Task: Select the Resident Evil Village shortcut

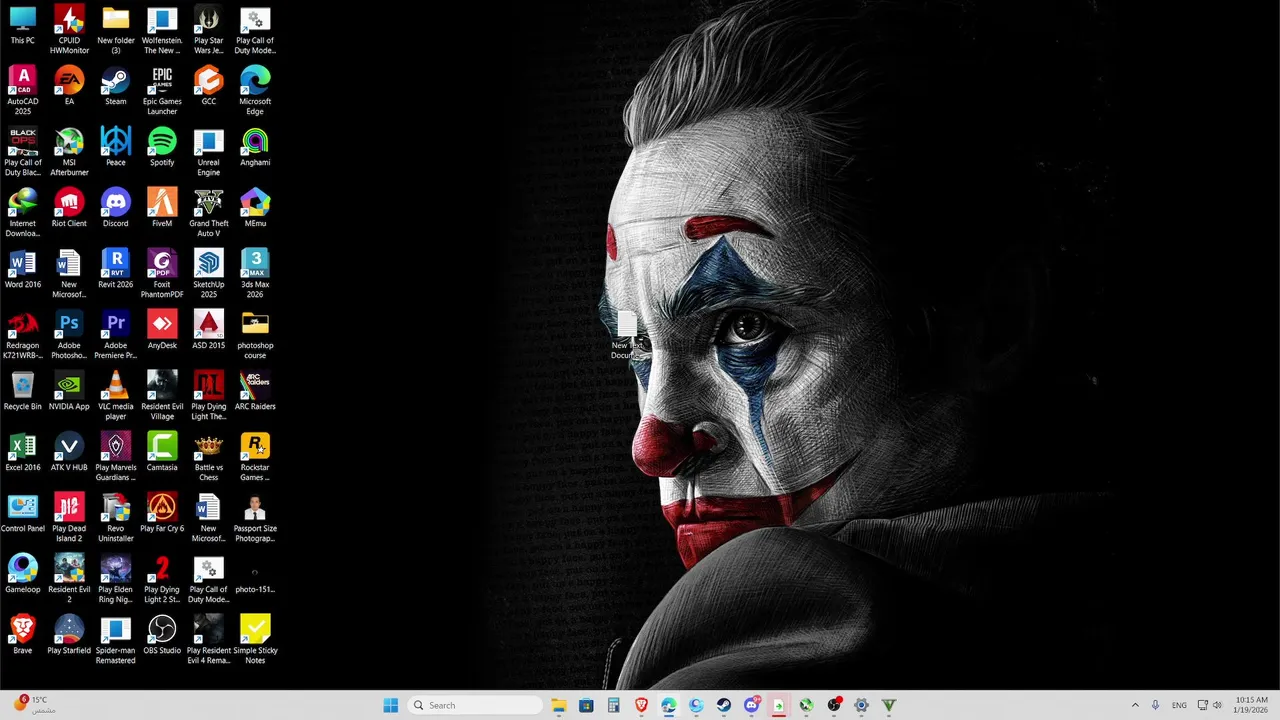Action: pyautogui.click(x=162, y=396)
